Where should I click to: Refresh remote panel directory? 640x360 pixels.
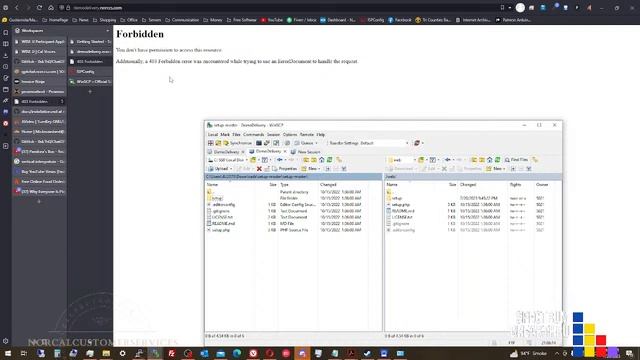(x=497, y=160)
